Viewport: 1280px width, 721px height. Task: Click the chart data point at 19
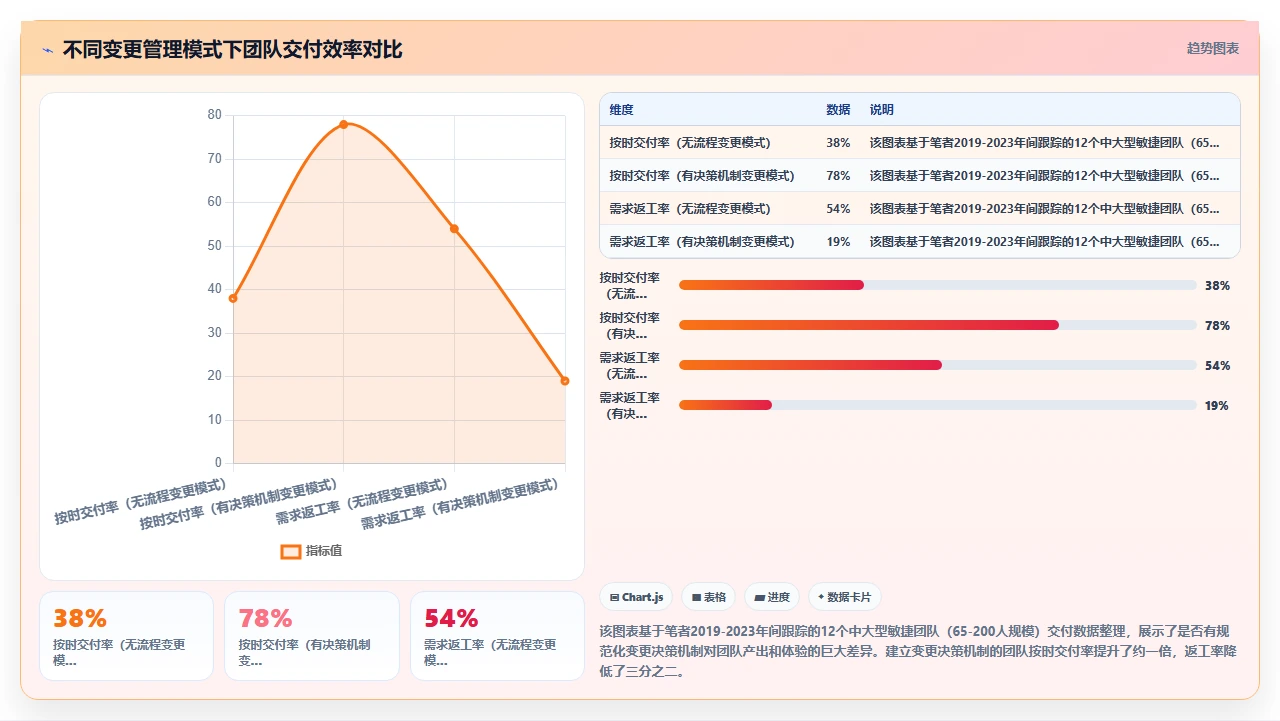565,381
